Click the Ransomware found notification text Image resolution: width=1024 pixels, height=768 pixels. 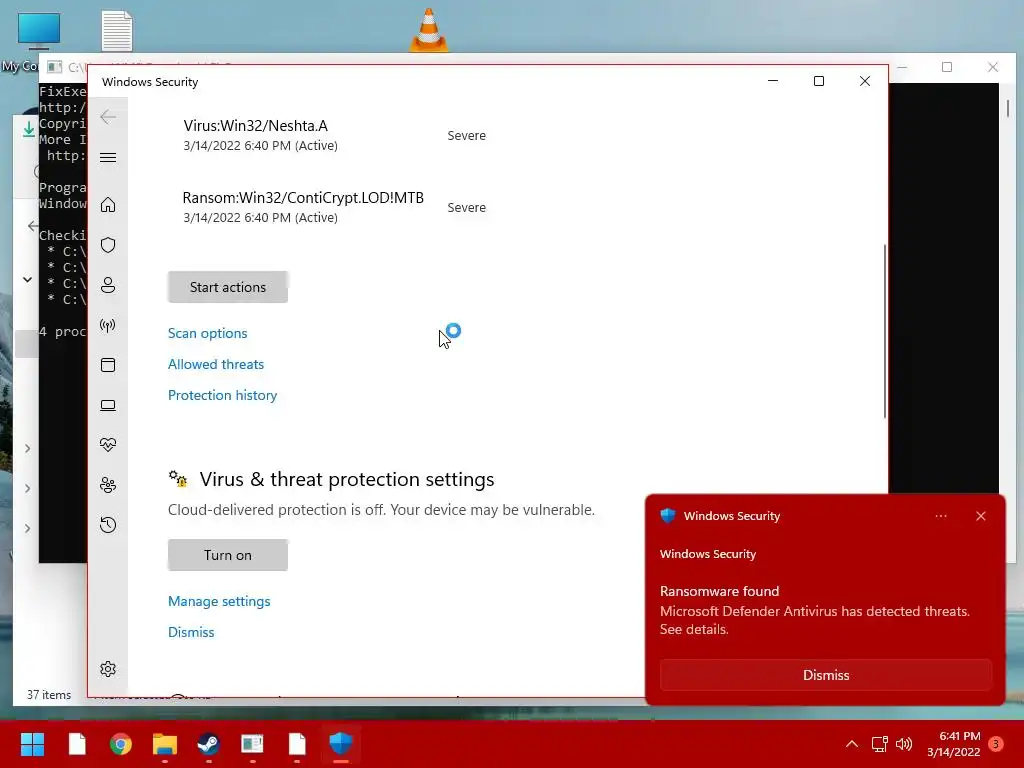[719, 591]
